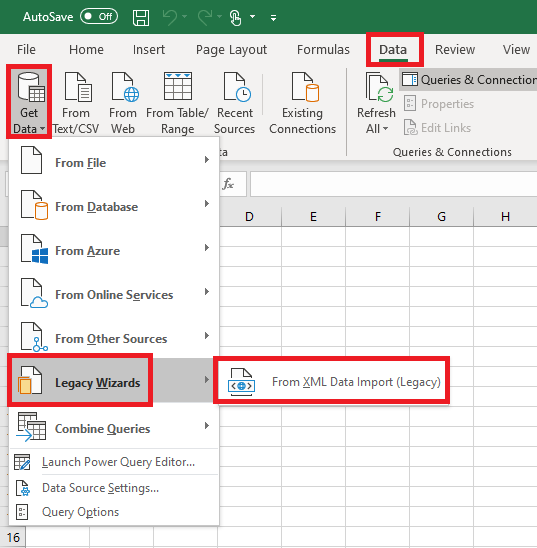Click the Data Source Settings gear icon
This screenshot has width=537, height=548.
click(x=23, y=488)
